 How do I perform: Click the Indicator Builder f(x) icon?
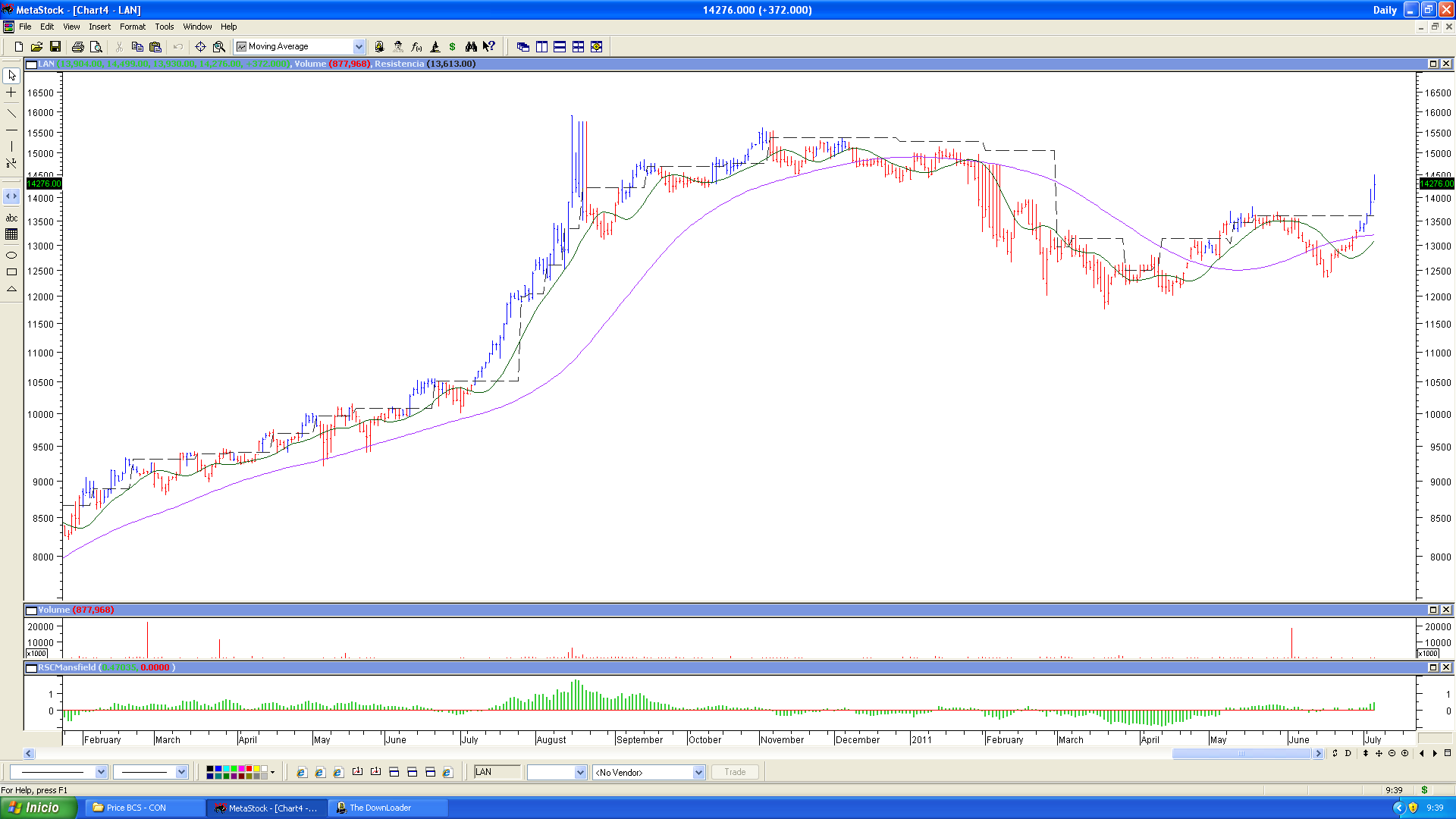416,47
